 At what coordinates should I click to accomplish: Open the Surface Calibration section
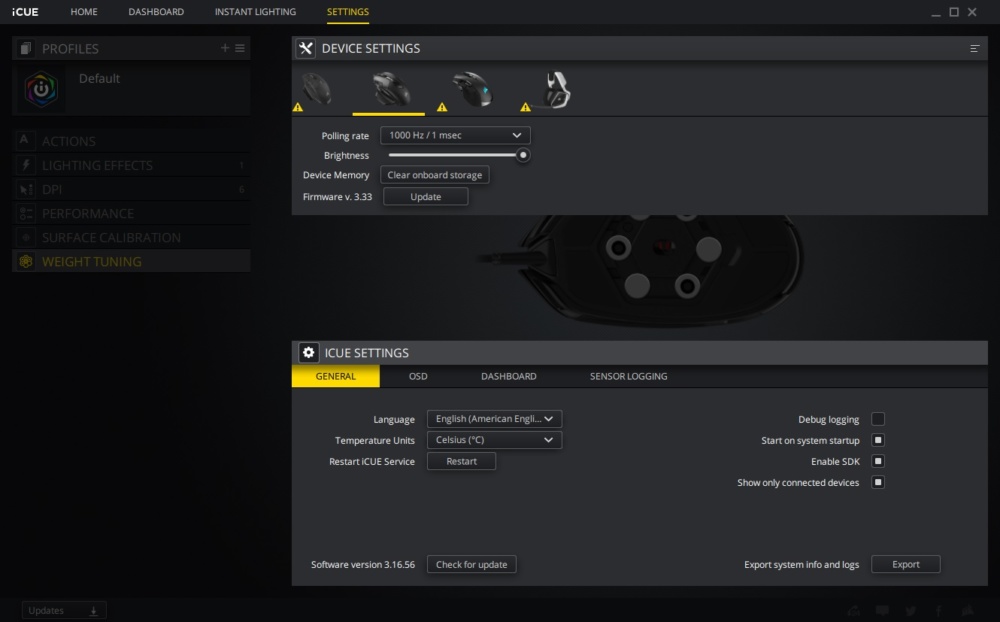(x=131, y=237)
